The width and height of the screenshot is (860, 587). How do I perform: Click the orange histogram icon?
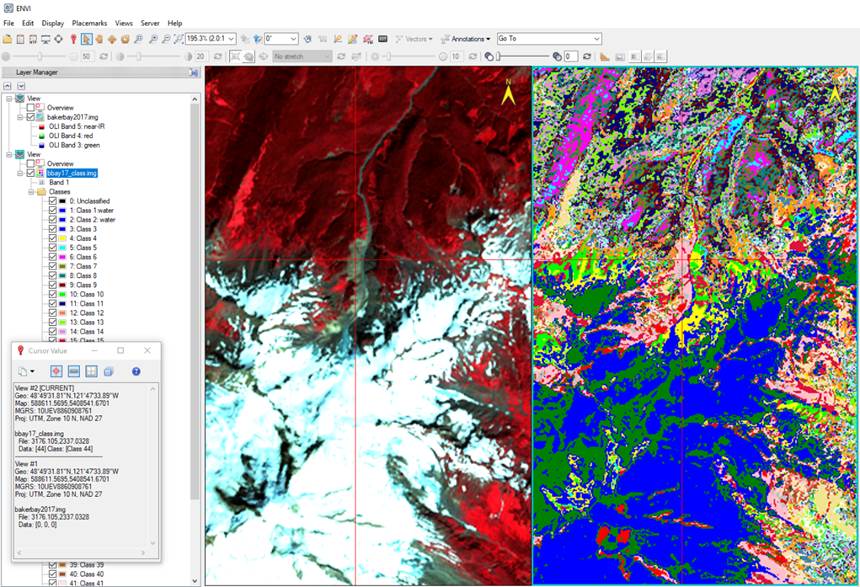(604, 57)
